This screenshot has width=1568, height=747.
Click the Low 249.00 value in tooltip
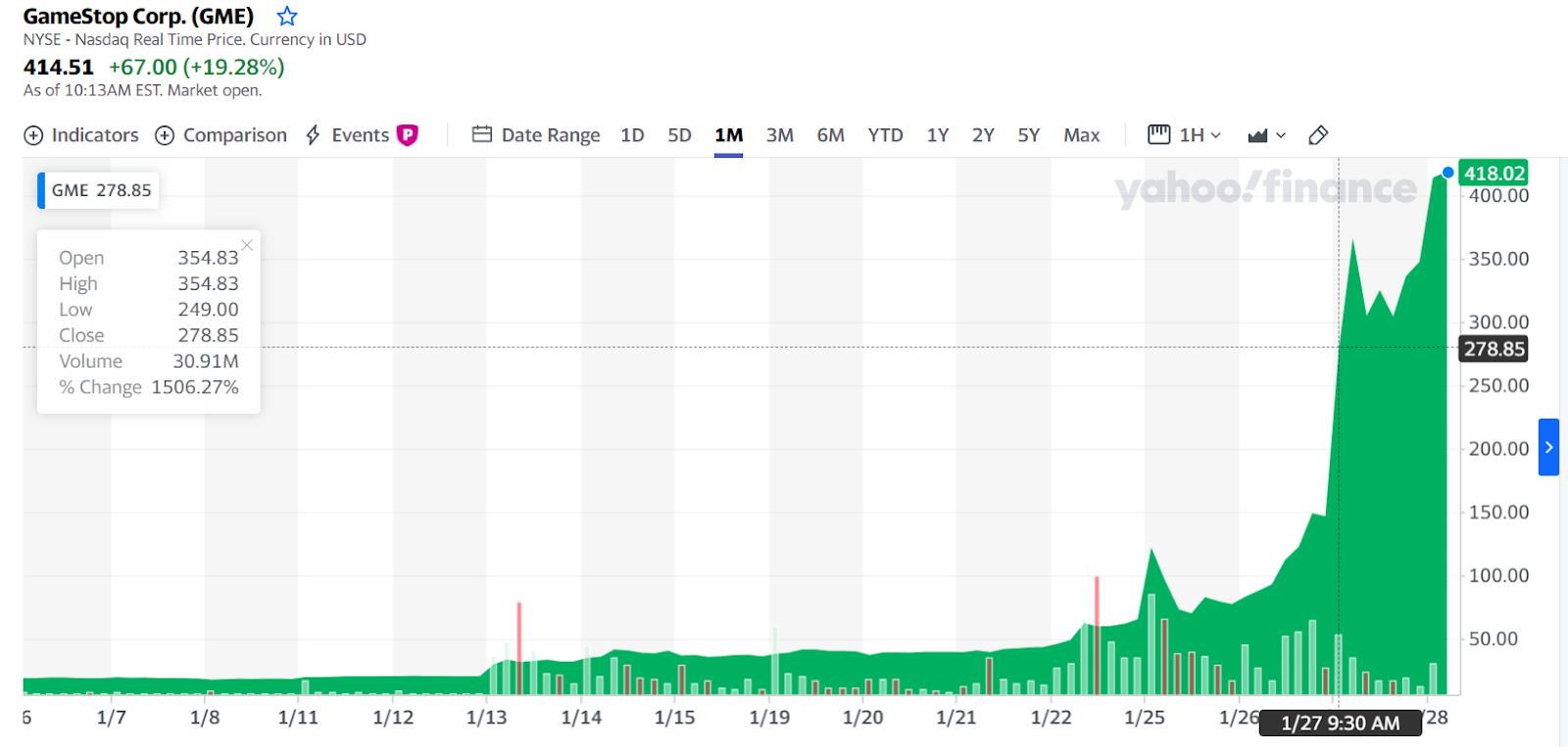(x=208, y=310)
